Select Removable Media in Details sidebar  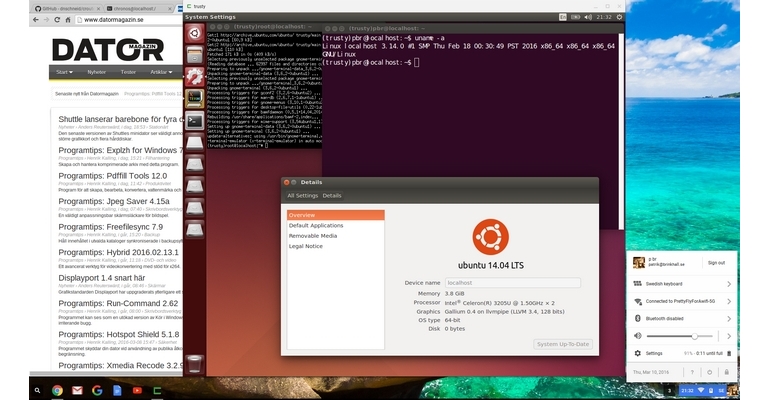tap(335, 236)
